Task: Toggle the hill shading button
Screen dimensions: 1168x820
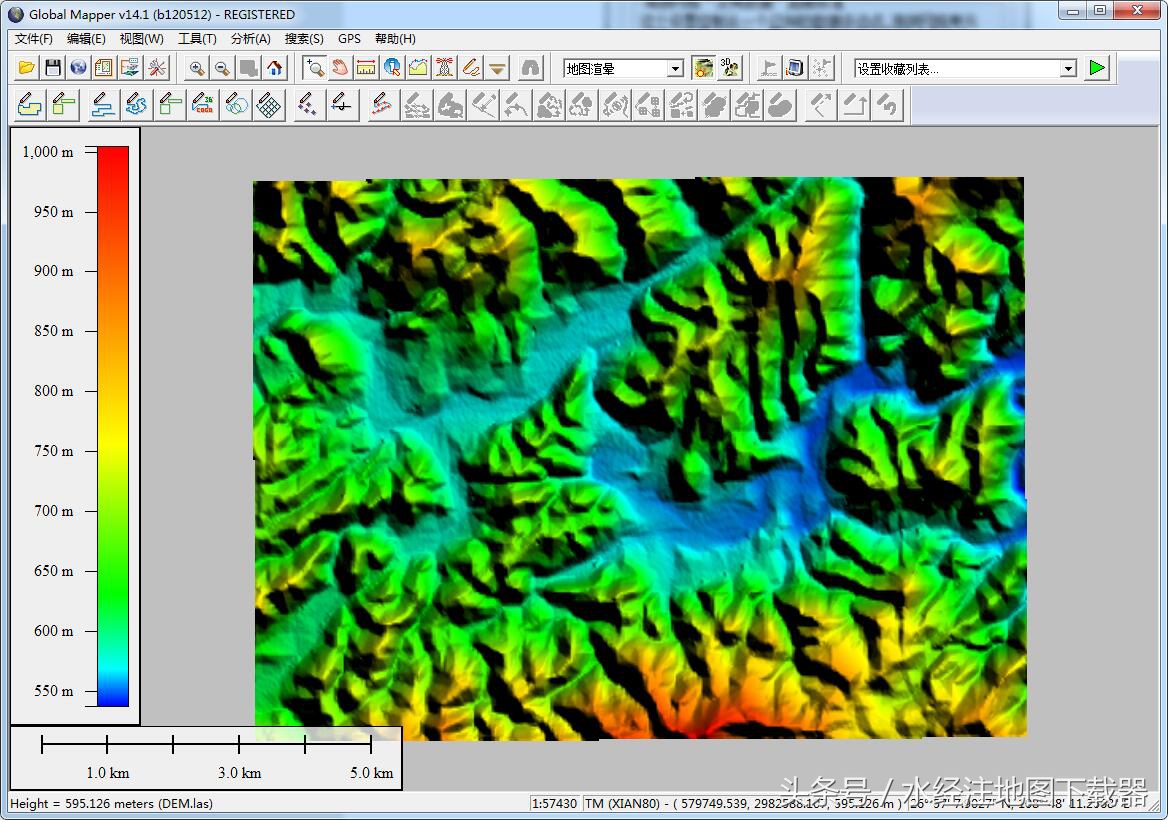Action: 704,68
